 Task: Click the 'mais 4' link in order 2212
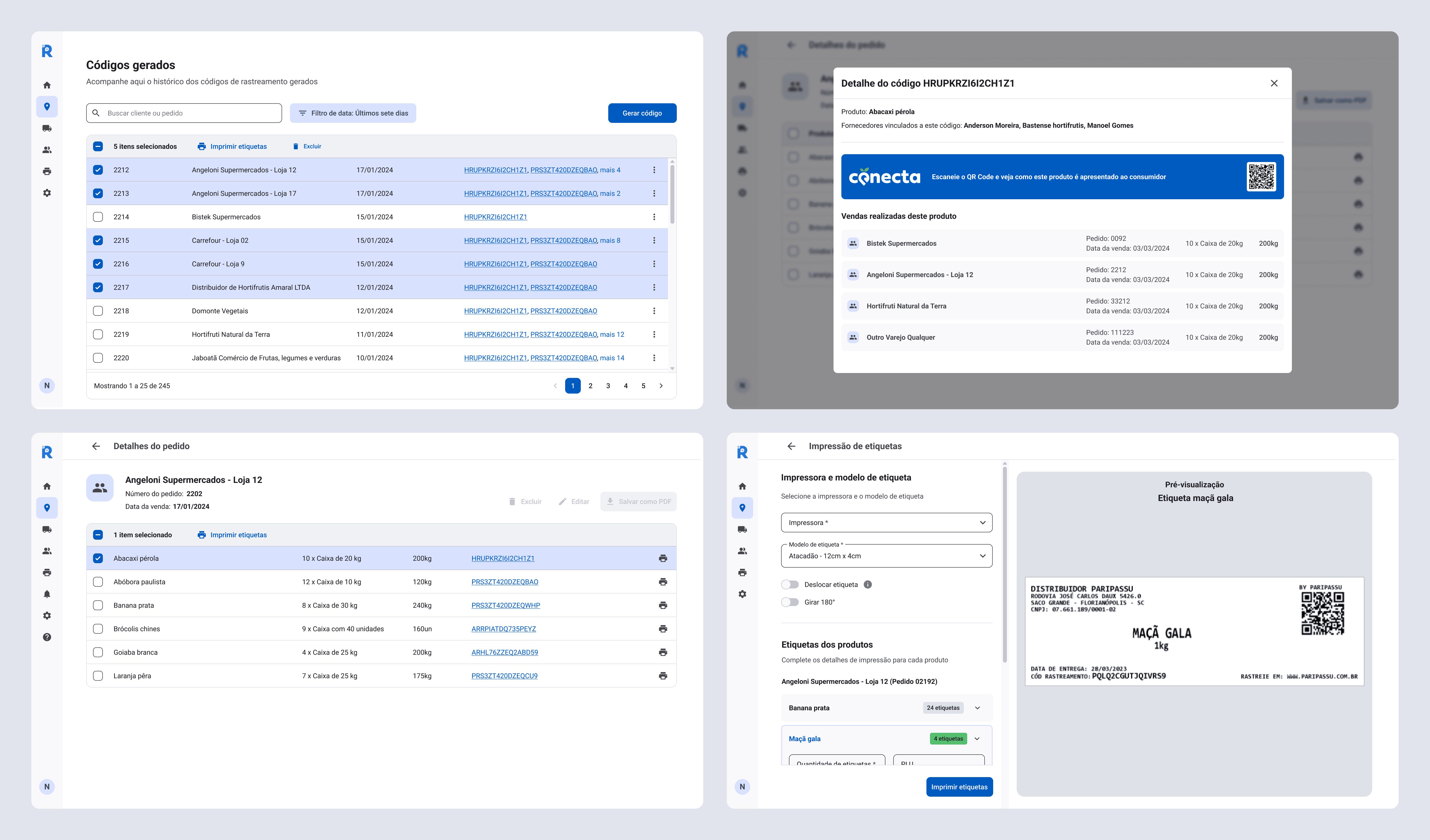pos(610,170)
